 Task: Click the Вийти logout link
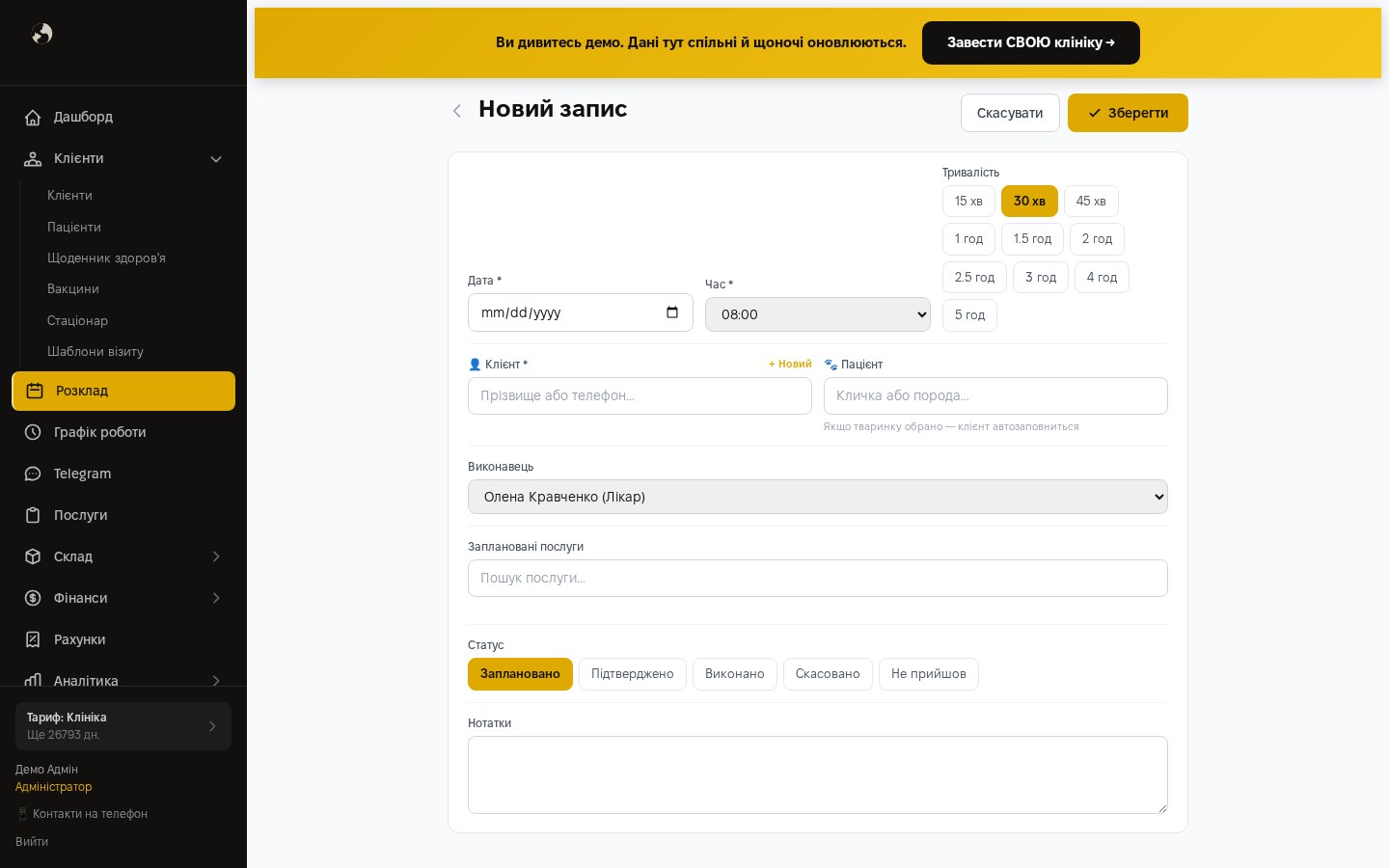(x=32, y=841)
